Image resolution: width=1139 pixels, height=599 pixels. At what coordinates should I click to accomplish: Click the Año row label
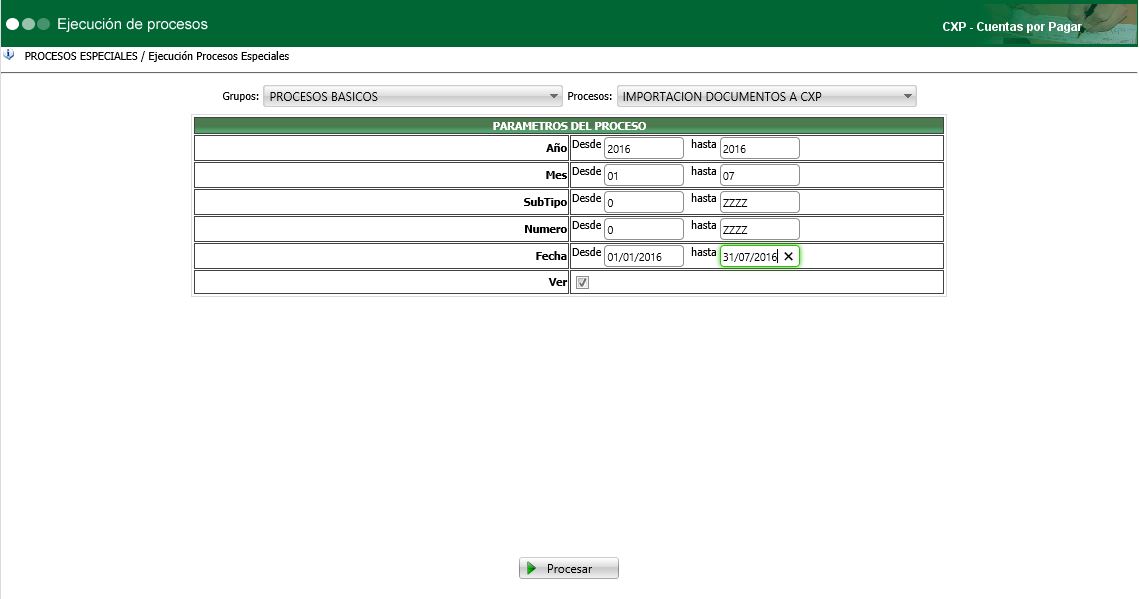556,148
